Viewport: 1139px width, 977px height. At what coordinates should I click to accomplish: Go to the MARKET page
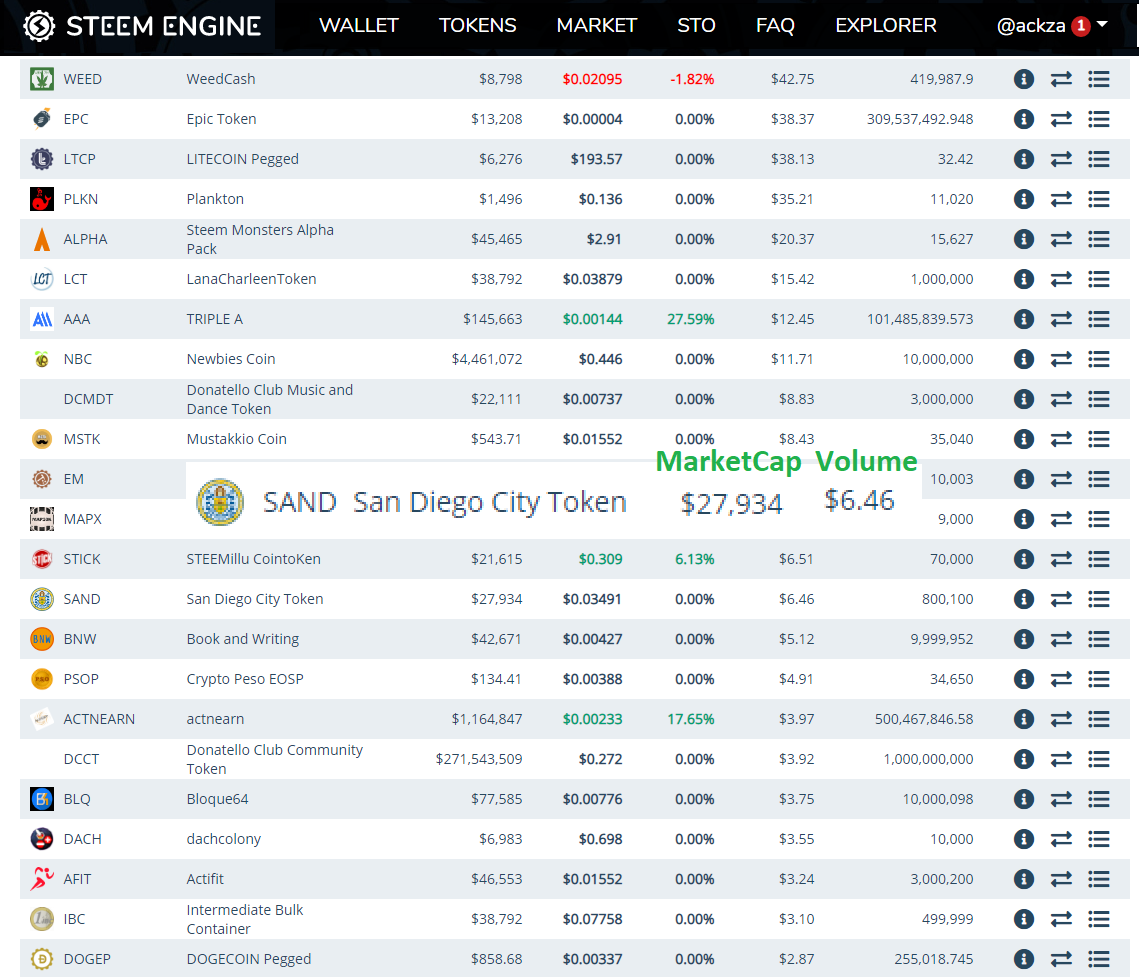click(596, 25)
